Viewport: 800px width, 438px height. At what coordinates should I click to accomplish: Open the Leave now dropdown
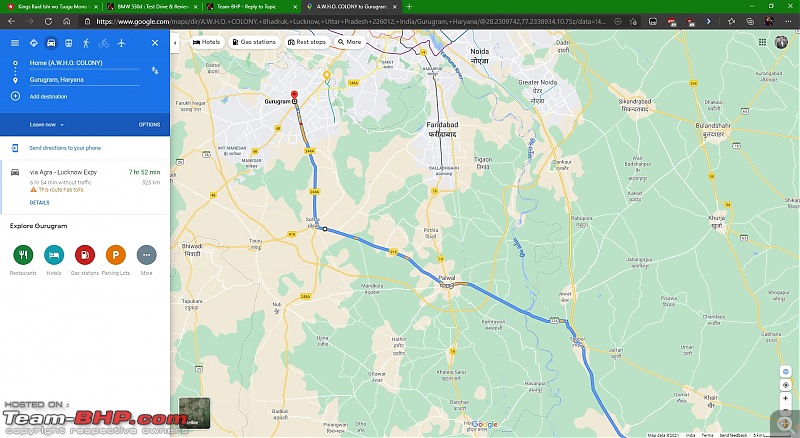(x=46, y=125)
